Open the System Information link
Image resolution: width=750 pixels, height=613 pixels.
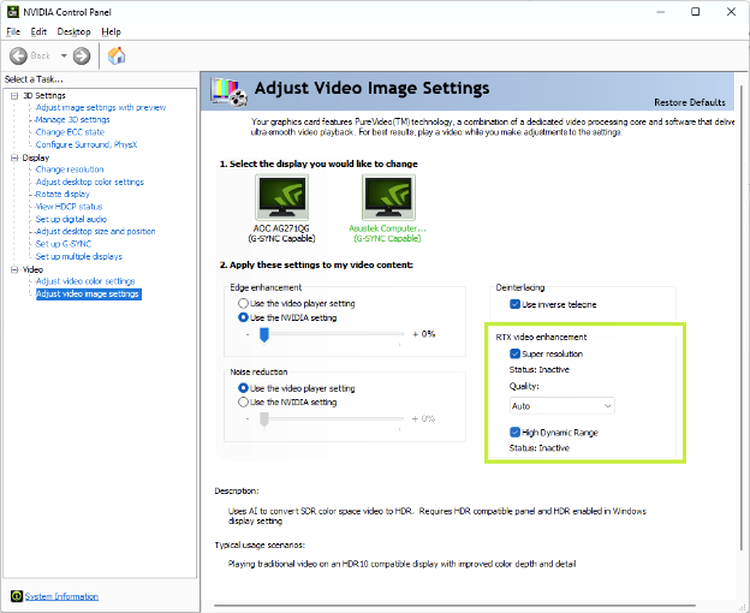(x=62, y=596)
